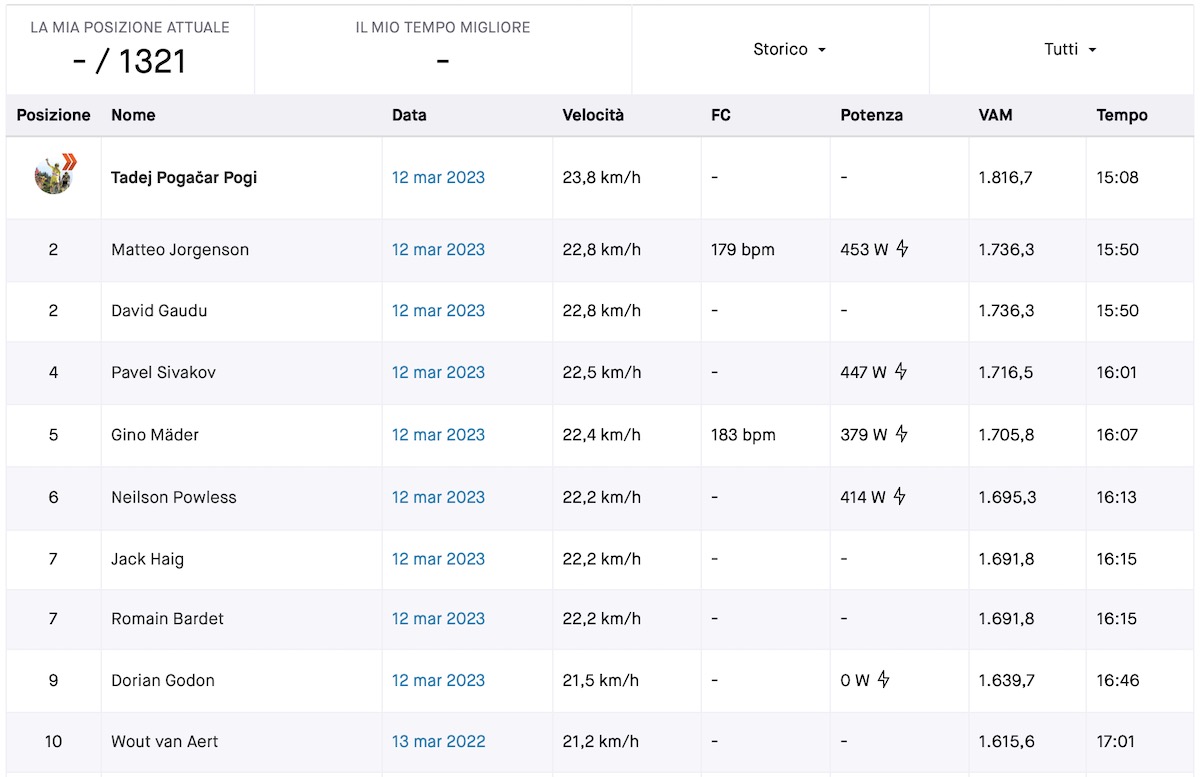The width and height of the screenshot is (1200, 777).
Task: Open Gino Mäder's 12 mar 2023 activity
Action: pyautogui.click(x=438, y=435)
